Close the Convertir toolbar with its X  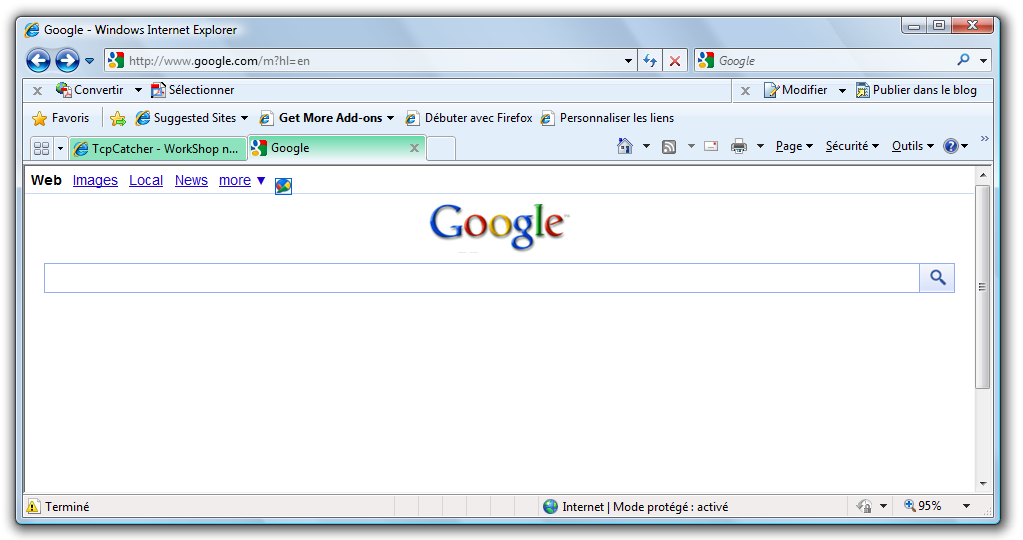pos(37,91)
